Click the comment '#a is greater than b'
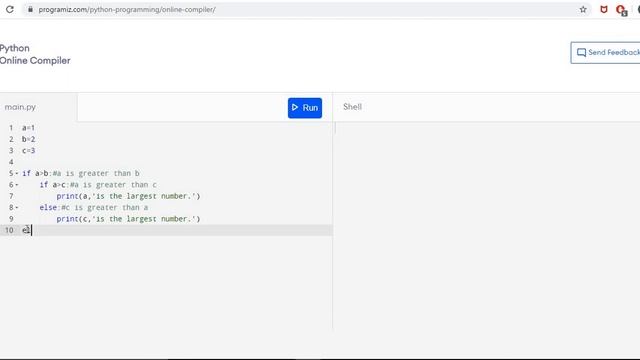This screenshot has height=360, width=640. coord(96,173)
